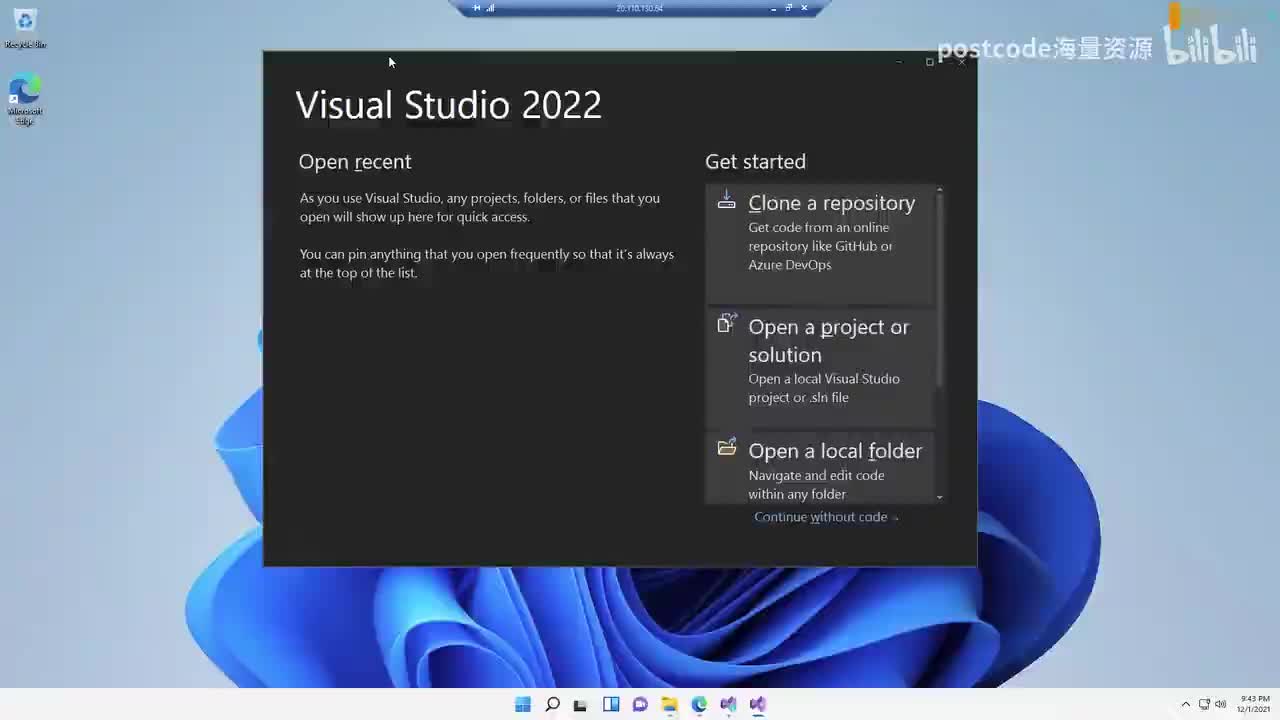Image resolution: width=1280 pixels, height=720 pixels.
Task: Open the Widgets panel from taskbar
Action: pos(611,705)
